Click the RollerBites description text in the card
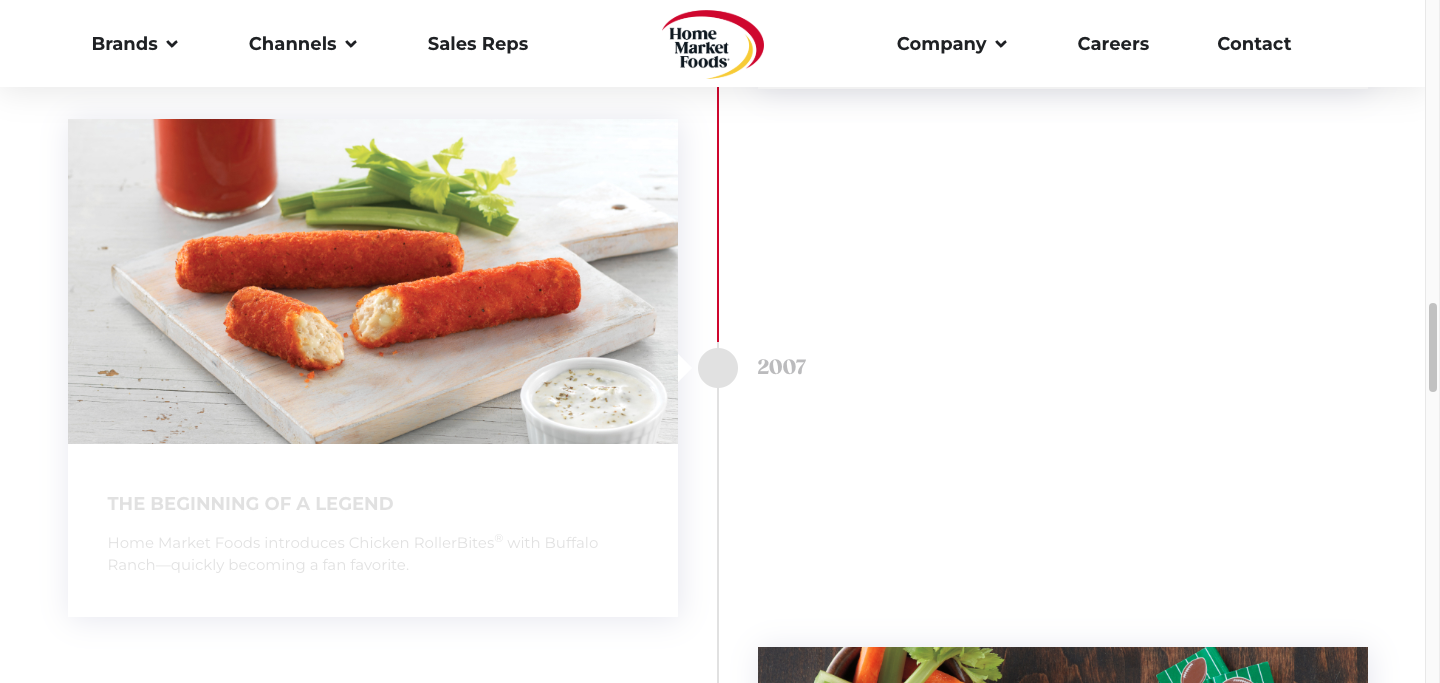The image size is (1440, 683). click(x=353, y=554)
